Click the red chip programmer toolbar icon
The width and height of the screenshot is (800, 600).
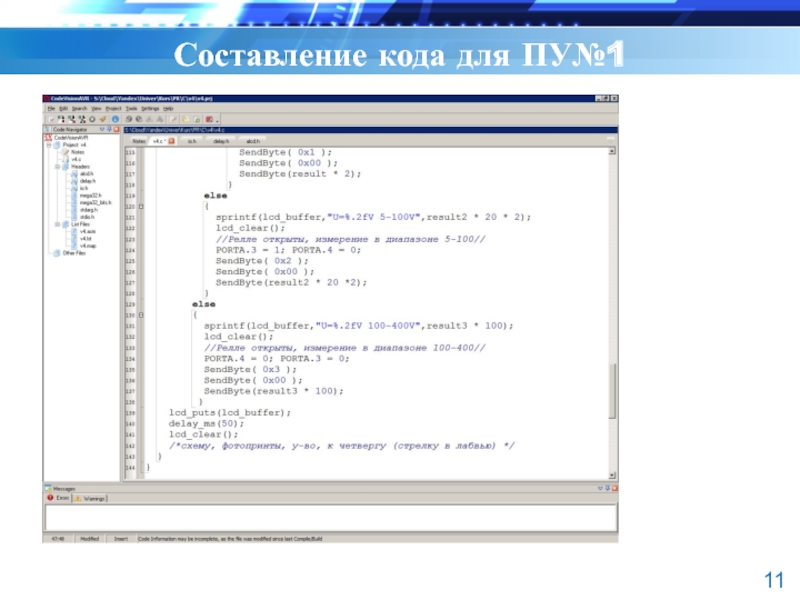[209, 119]
